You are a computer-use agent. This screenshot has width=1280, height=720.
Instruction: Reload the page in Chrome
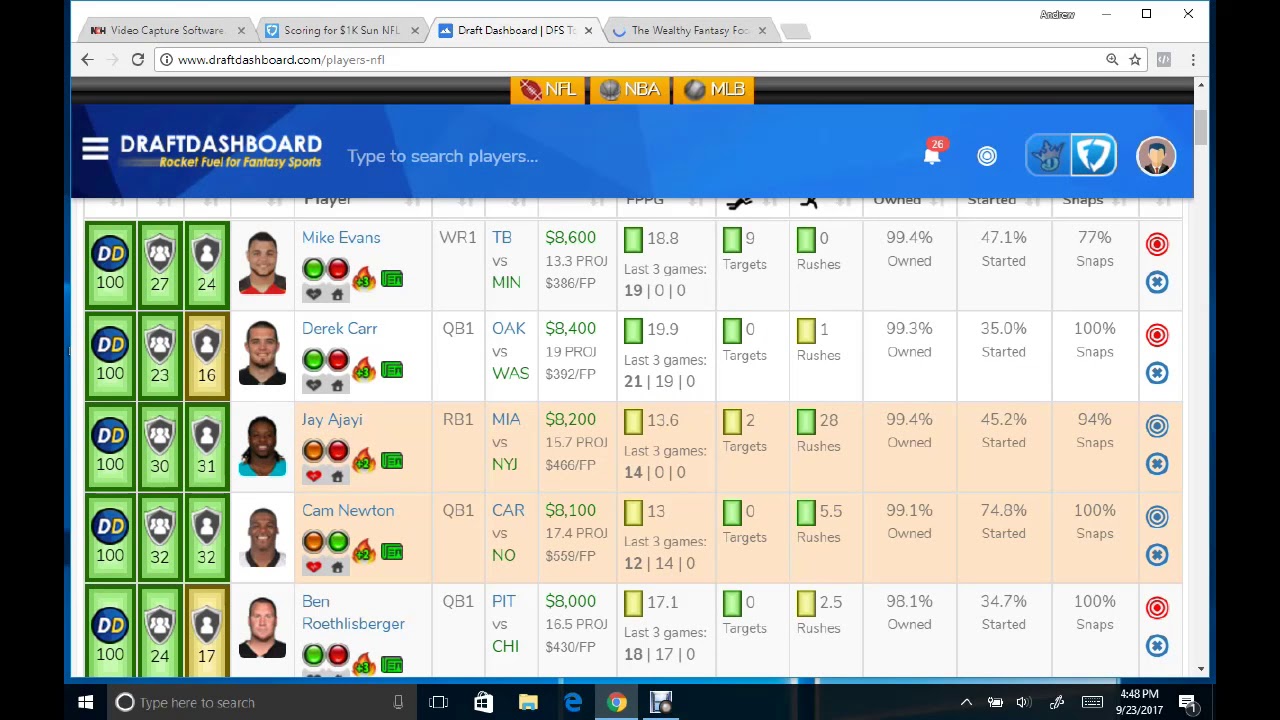point(138,60)
